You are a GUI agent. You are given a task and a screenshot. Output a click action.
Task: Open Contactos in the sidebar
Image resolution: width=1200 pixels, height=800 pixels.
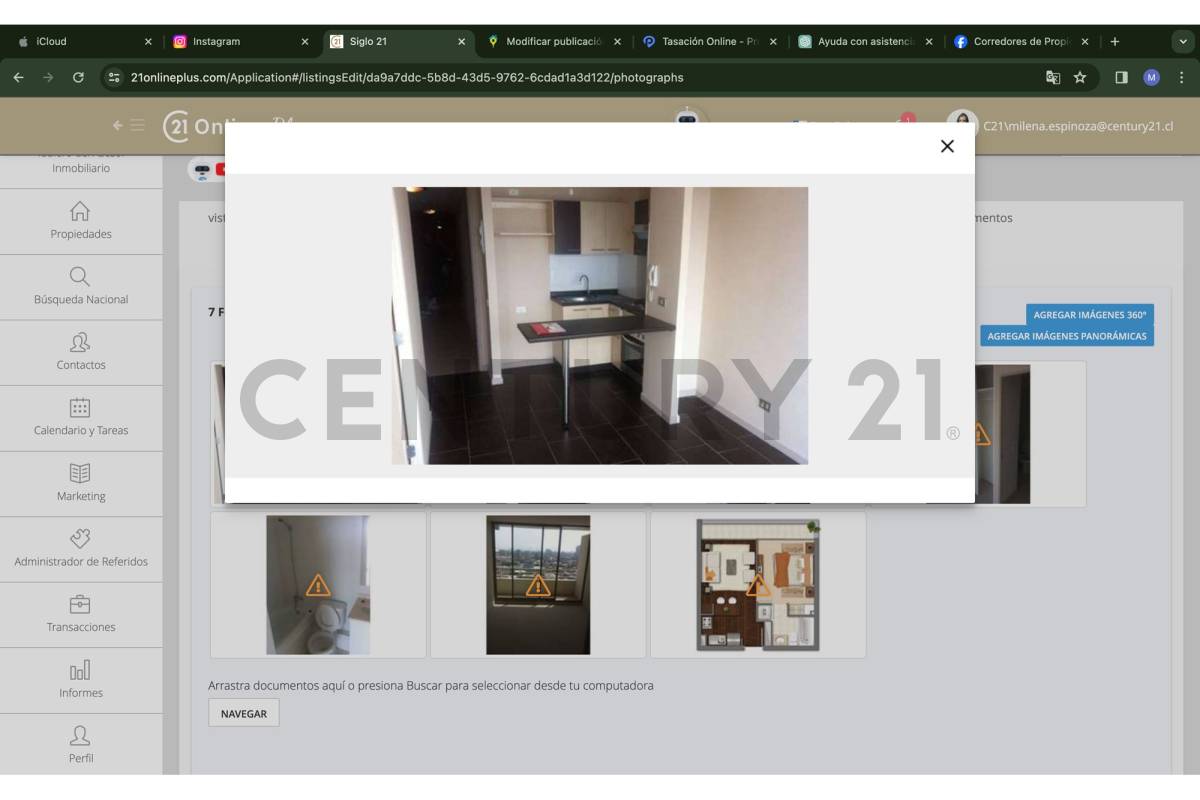click(81, 352)
